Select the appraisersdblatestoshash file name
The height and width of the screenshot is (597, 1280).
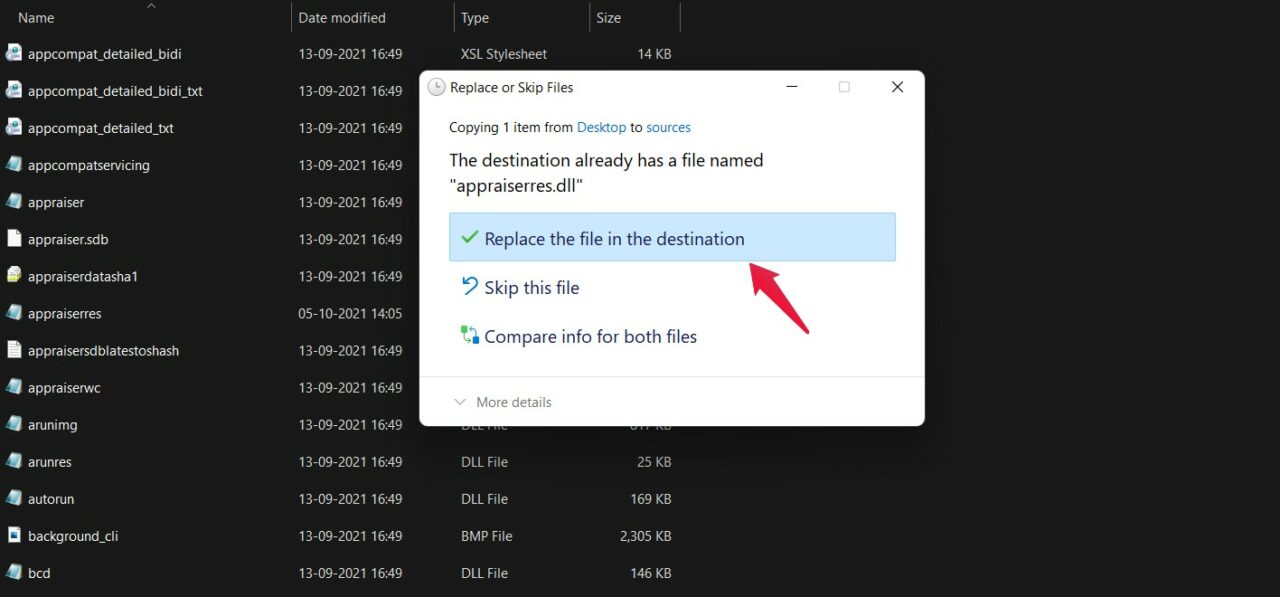(103, 350)
